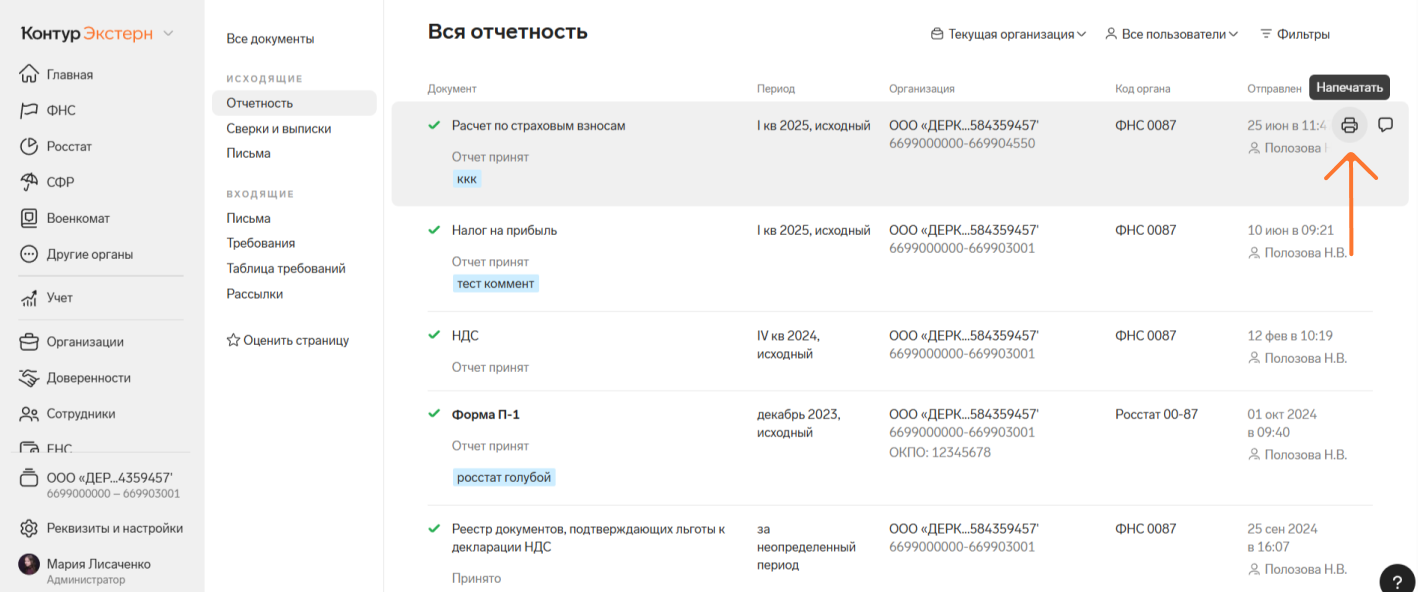Click the росстат голубой tag label
This screenshot has width=1418, height=592.
click(504, 477)
